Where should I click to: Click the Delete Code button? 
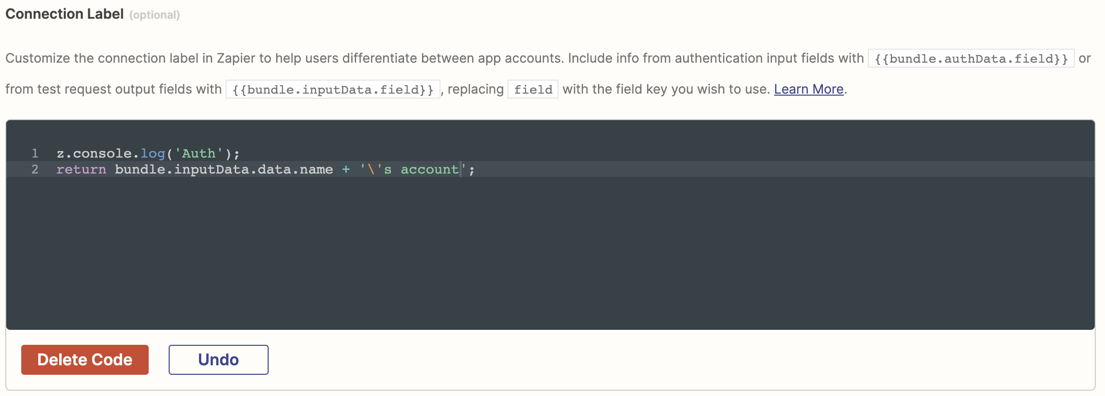85,359
